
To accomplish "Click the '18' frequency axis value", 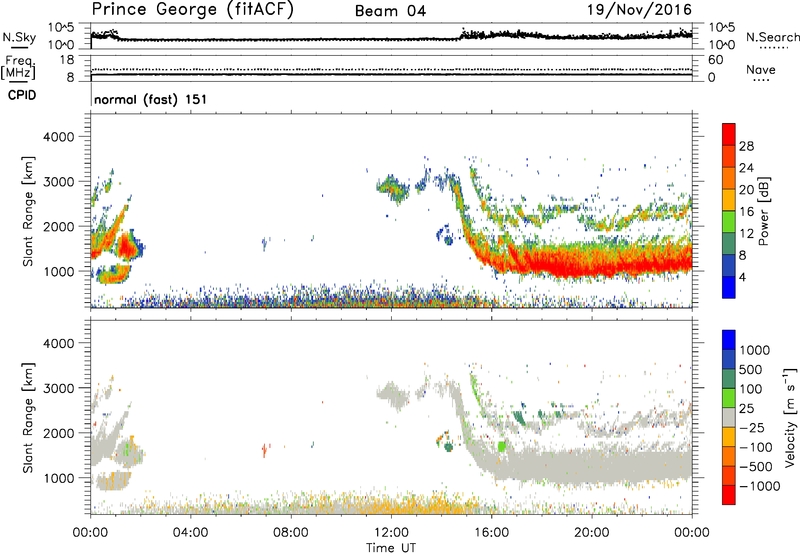I will click(67, 60).
